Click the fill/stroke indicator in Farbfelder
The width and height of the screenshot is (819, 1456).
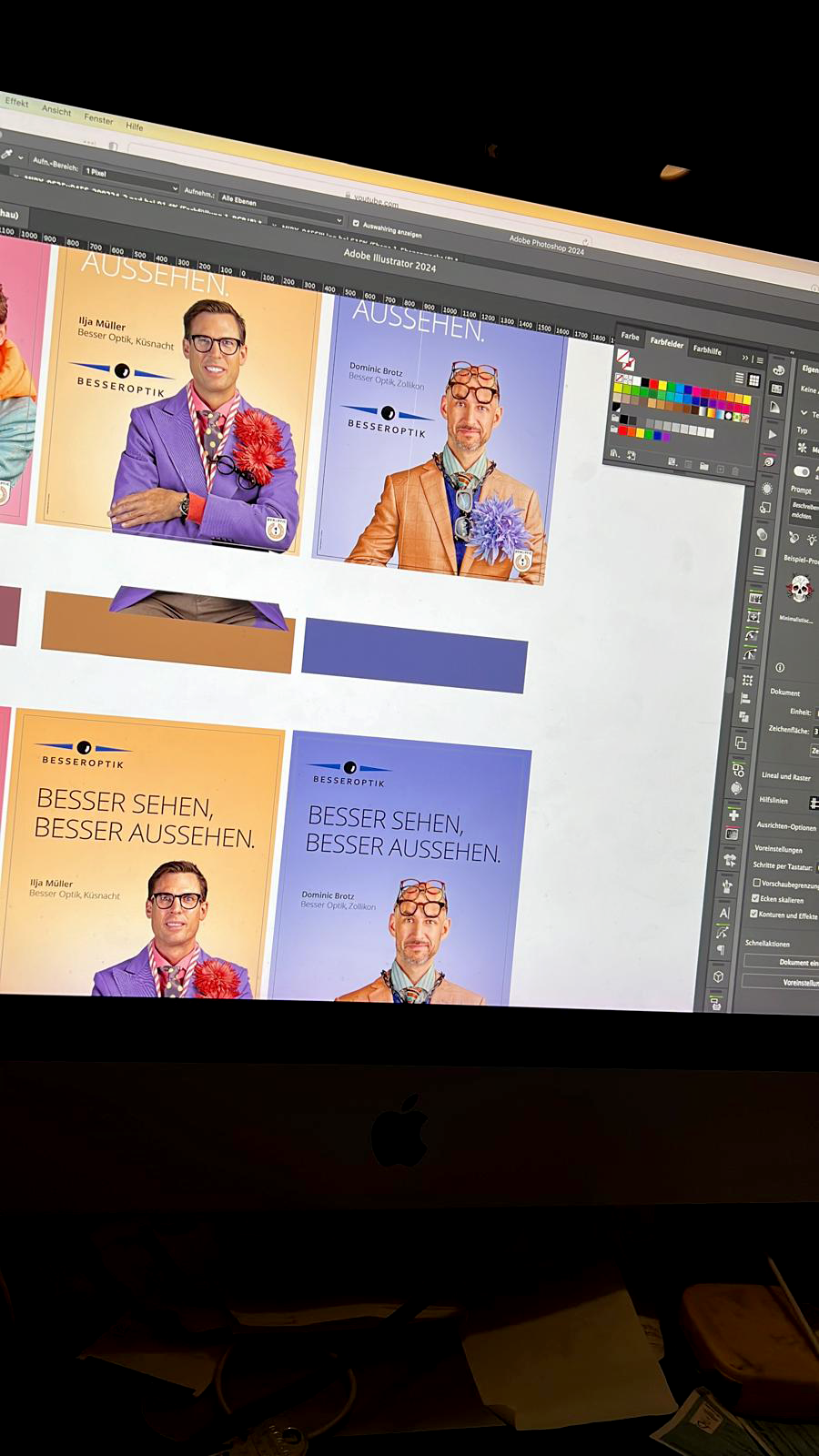pyautogui.click(x=625, y=359)
